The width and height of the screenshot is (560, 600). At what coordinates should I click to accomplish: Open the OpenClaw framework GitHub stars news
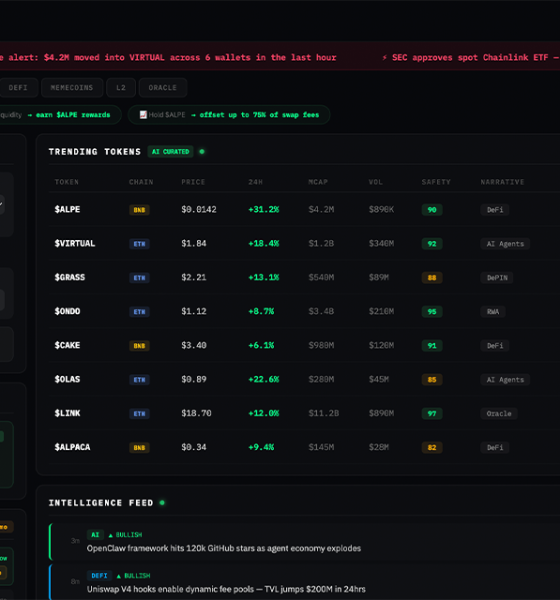pyautogui.click(x=305, y=541)
